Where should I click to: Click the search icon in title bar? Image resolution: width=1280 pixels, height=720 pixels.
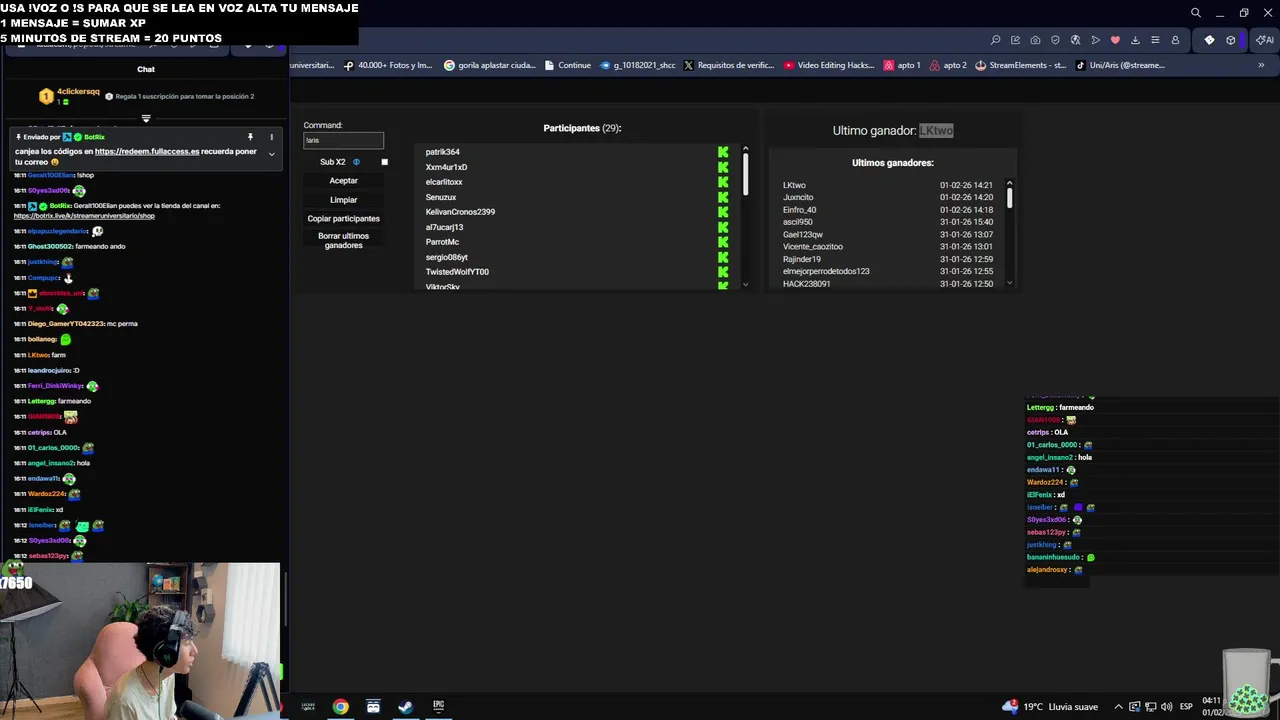click(1196, 13)
